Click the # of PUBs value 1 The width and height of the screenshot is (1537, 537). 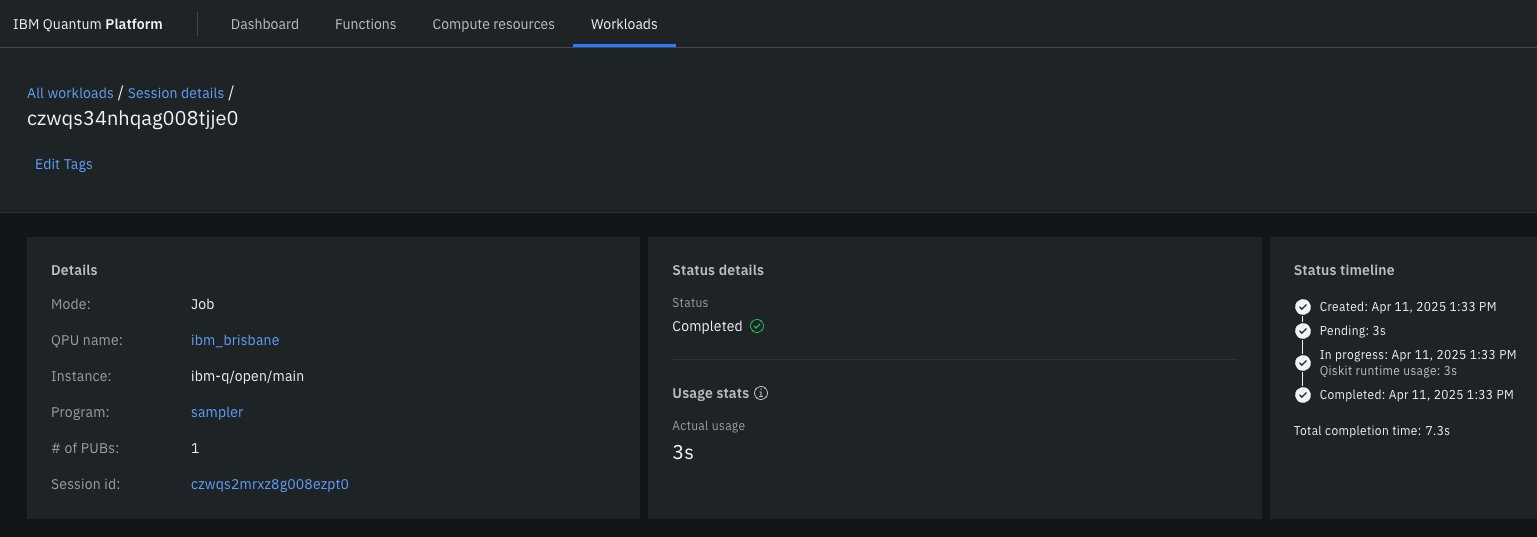pos(195,448)
